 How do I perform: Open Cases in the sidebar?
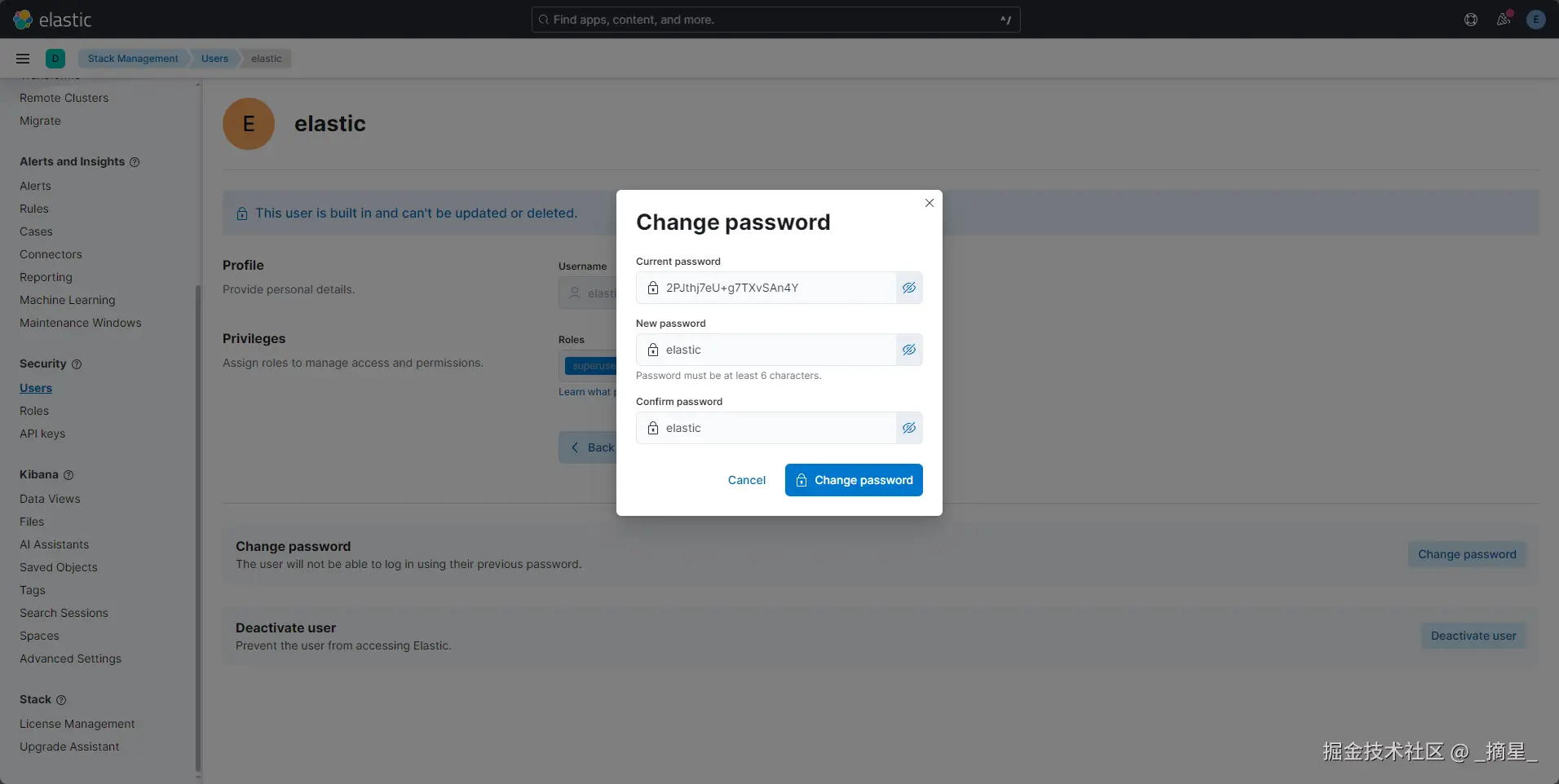coord(36,231)
